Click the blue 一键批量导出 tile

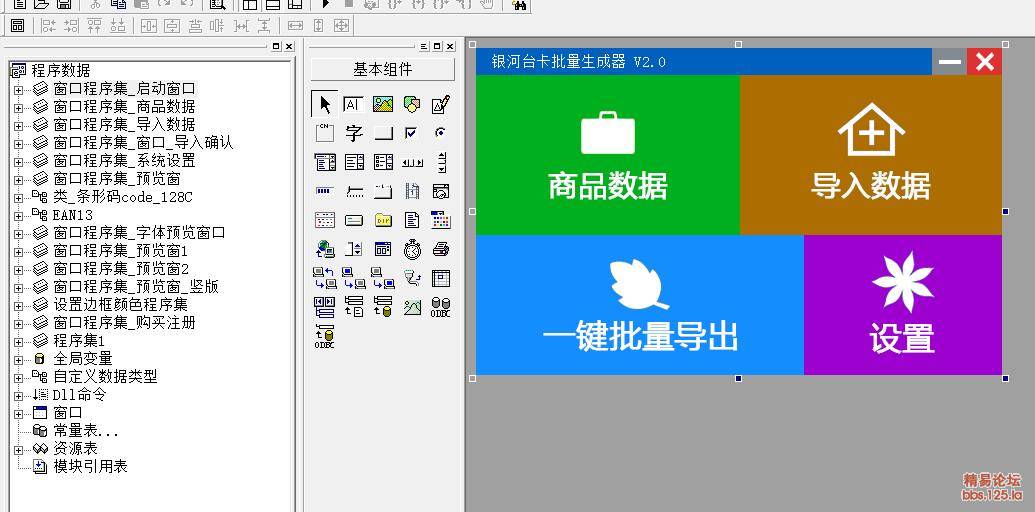pyautogui.click(x=640, y=305)
